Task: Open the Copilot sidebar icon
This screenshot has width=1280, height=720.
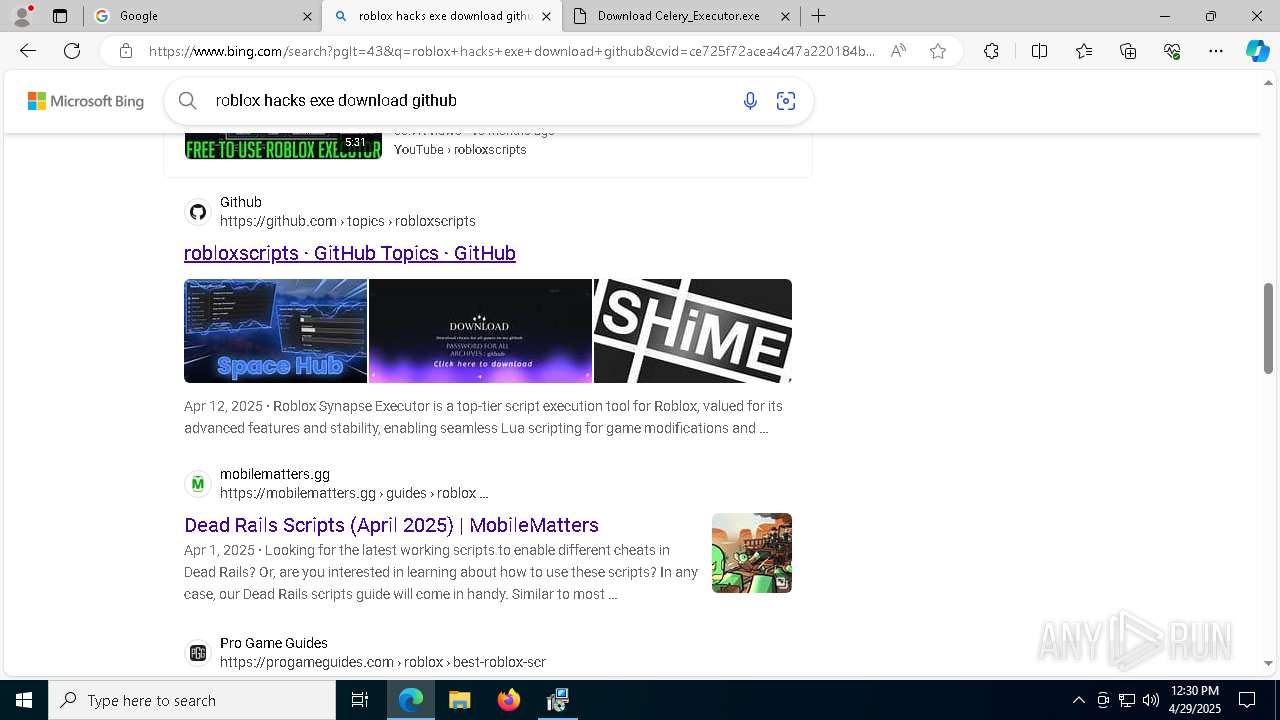Action: (1257, 51)
